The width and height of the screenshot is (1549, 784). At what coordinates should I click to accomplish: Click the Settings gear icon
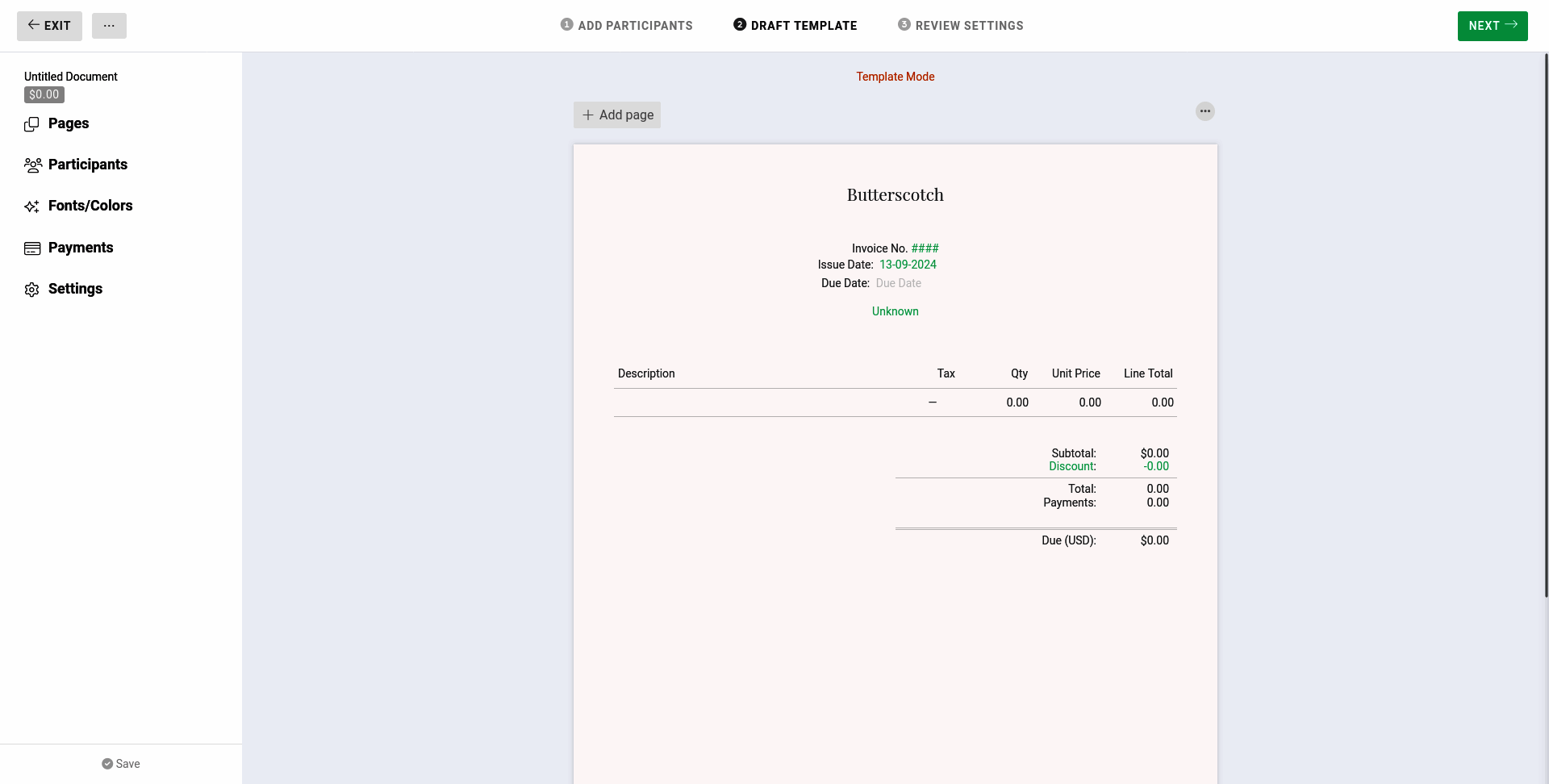coord(31,290)
